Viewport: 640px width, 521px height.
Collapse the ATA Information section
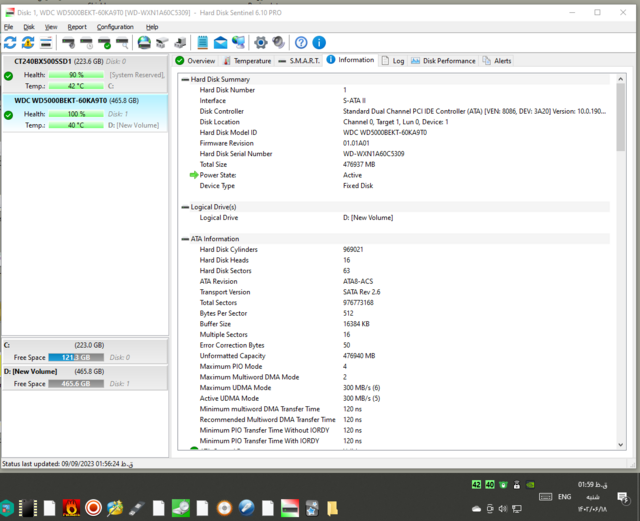[x=185, y=239]
